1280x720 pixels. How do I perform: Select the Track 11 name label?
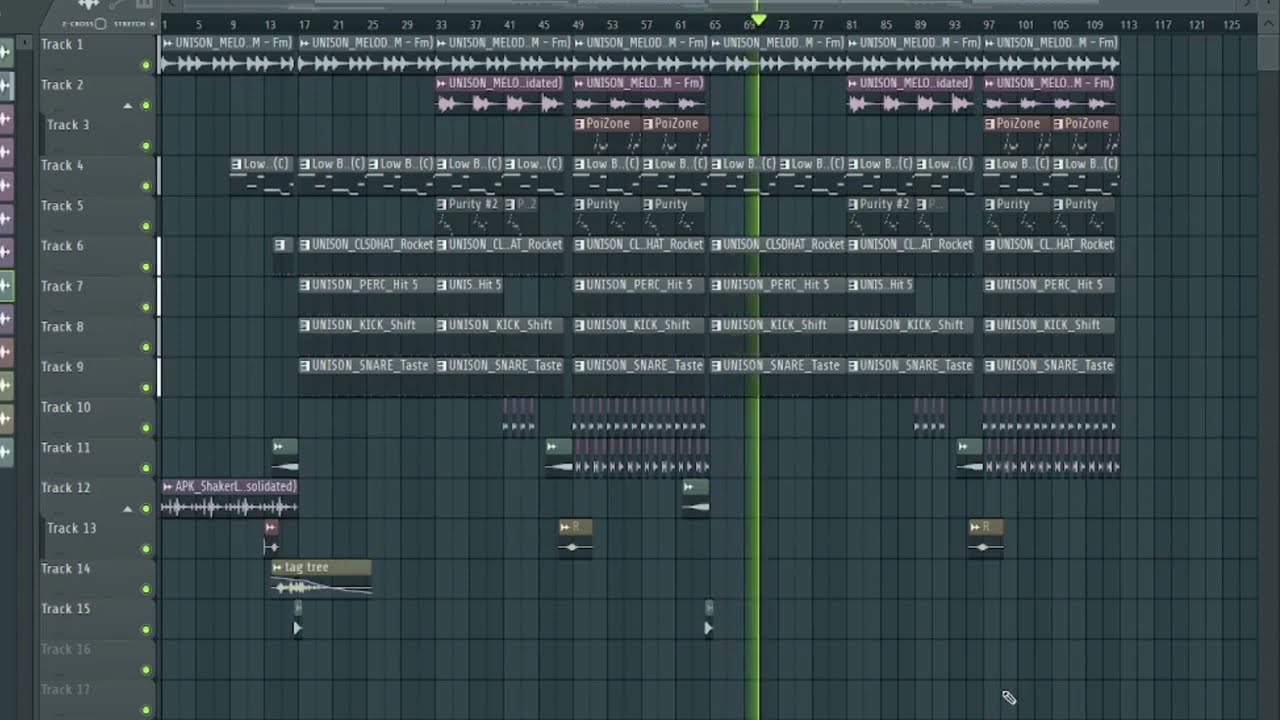click(66, 448)
